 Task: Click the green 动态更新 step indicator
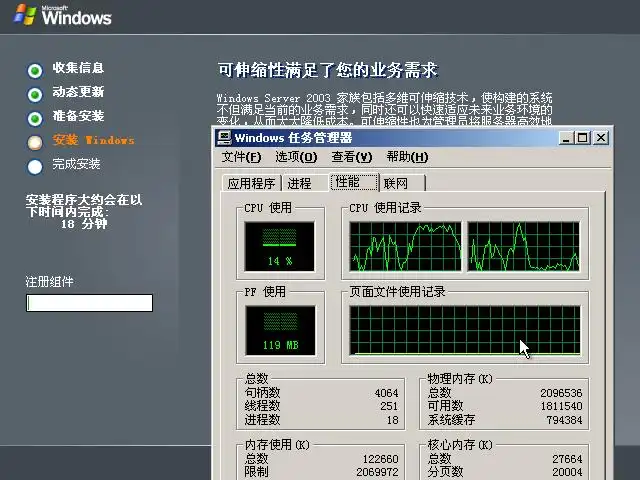click(35, 95)
